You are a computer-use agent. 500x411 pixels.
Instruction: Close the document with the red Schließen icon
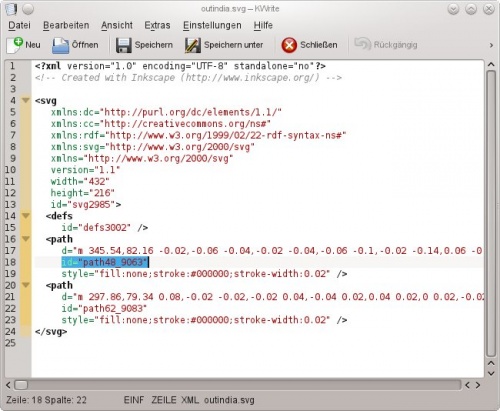click(289, 45)
